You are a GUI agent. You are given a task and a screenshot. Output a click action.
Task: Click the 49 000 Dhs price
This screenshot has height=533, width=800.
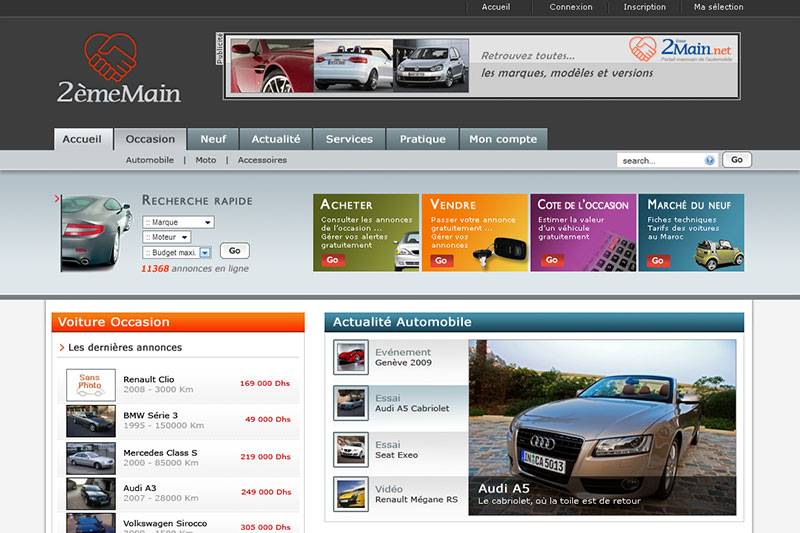coord(268,419)
